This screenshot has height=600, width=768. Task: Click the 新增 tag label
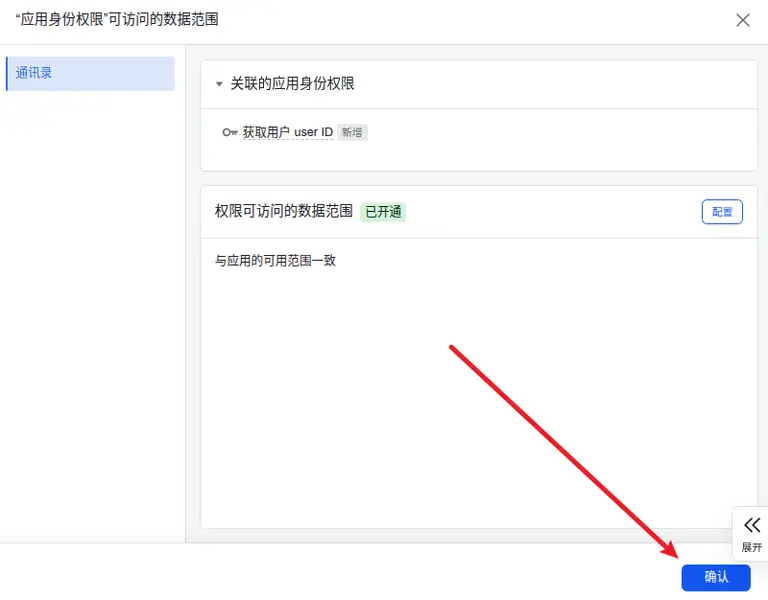click(x=352, y=132)
